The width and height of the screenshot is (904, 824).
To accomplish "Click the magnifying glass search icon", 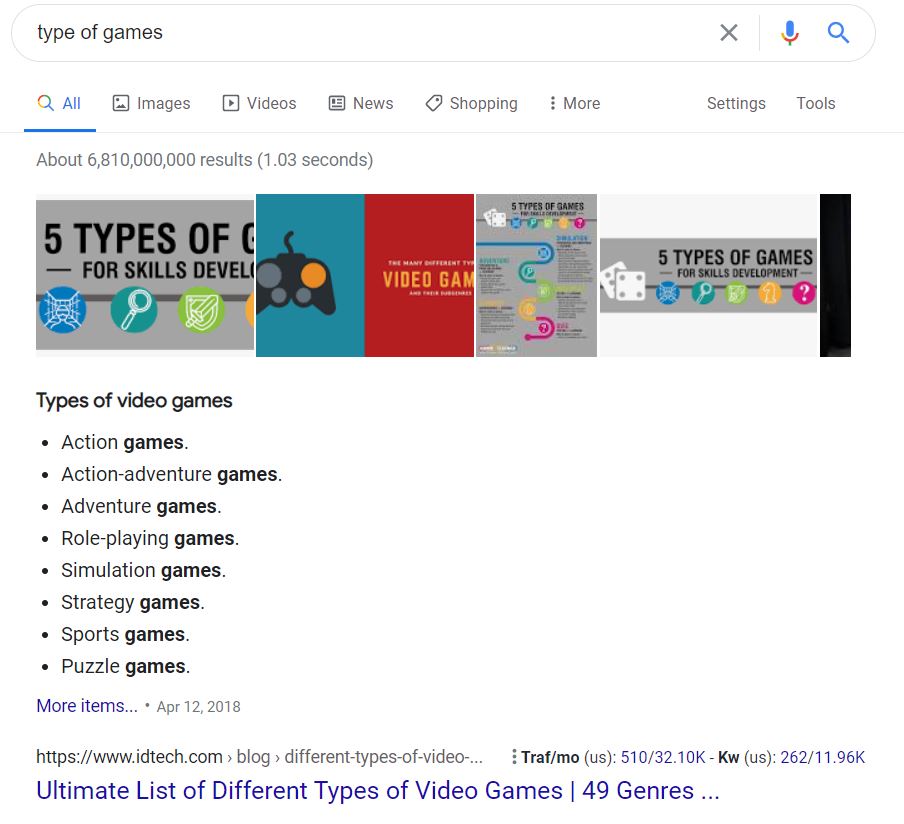I will tap(838, 32).
